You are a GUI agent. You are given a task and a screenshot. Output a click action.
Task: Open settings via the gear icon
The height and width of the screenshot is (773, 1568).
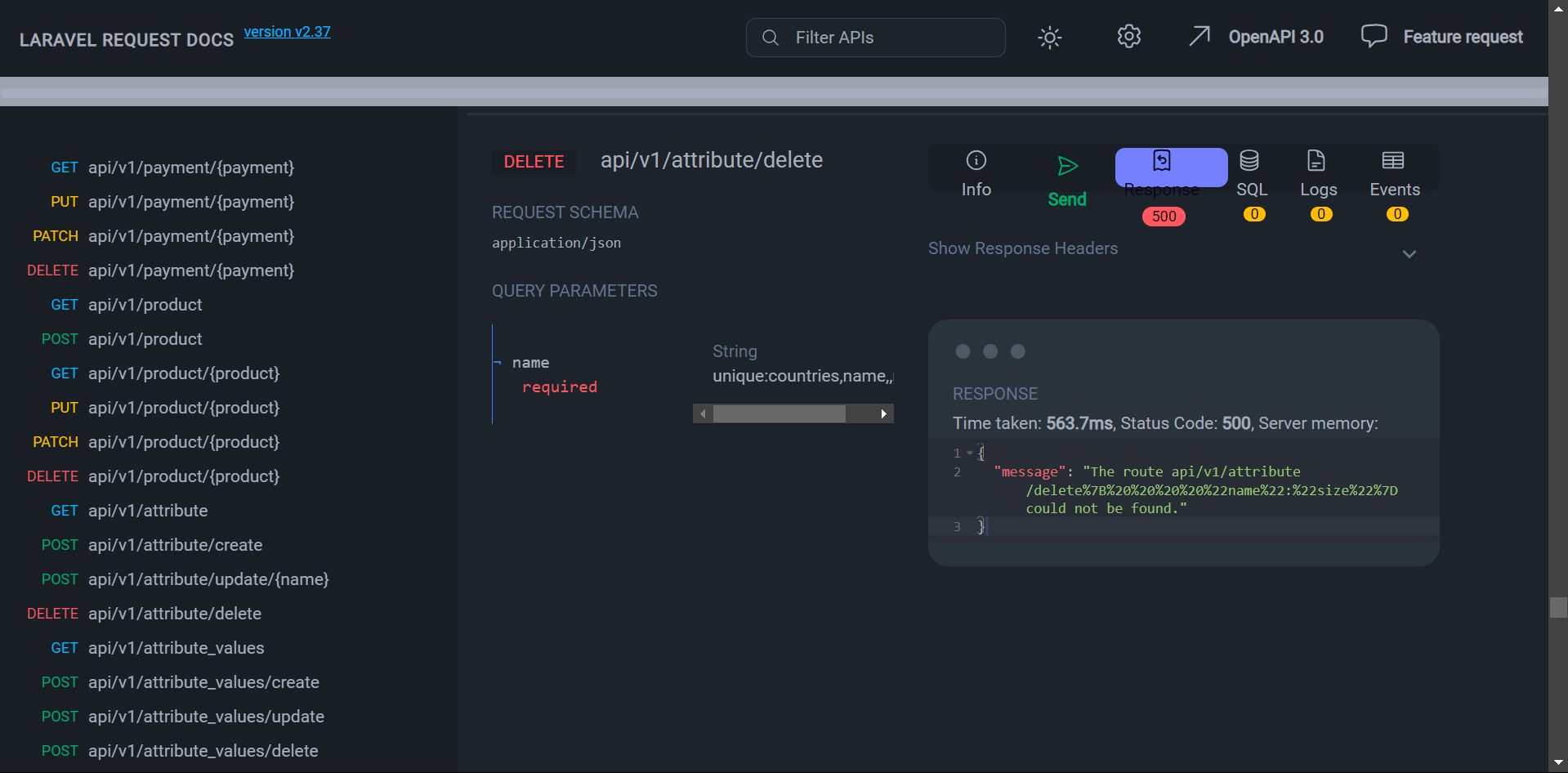click(1128, 37)
